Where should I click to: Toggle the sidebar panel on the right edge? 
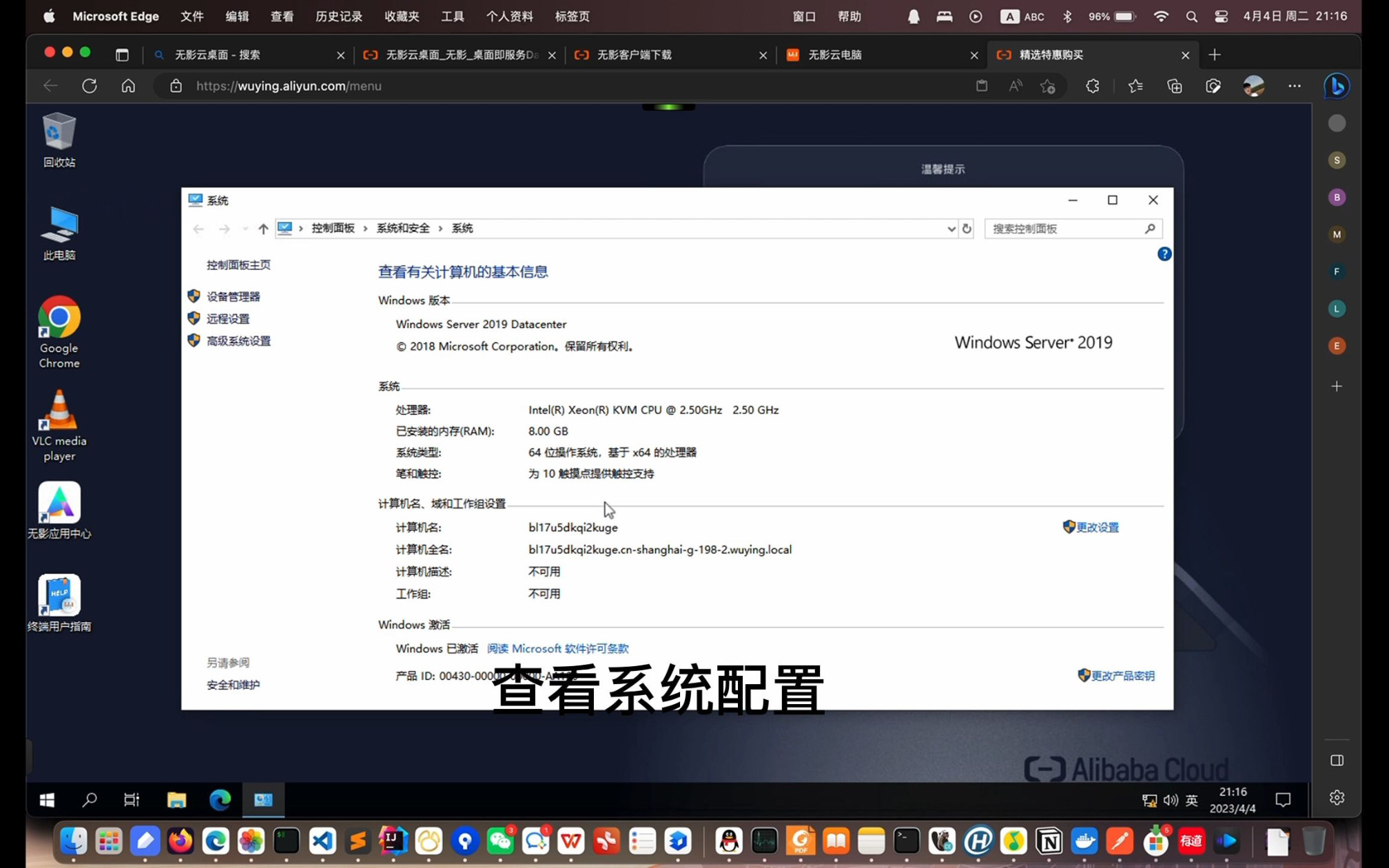pyautogui.click(x=1337, y=760)
